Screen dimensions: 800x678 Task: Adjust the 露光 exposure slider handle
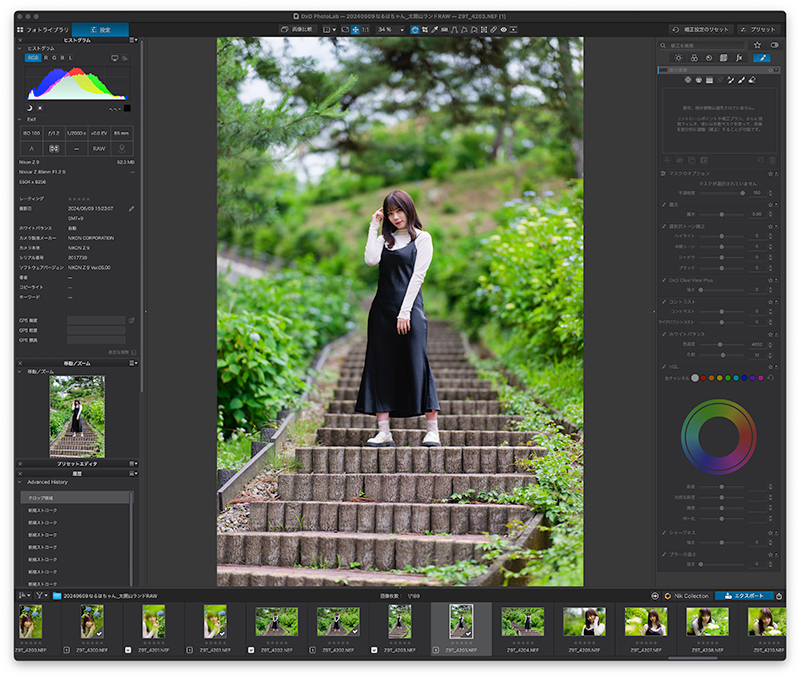[721, 214]
